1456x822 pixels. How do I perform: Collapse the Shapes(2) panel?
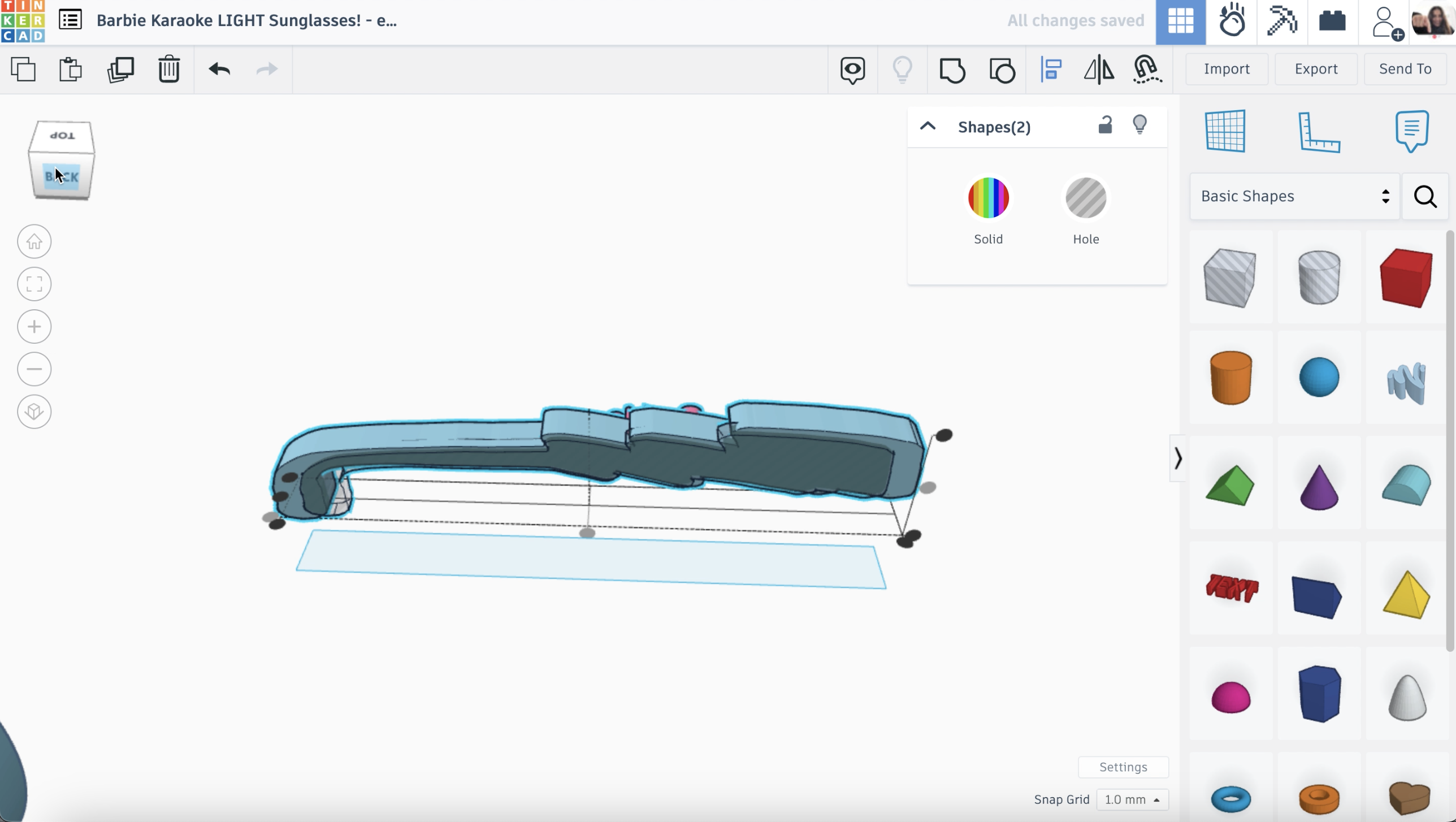pos(928,126)
